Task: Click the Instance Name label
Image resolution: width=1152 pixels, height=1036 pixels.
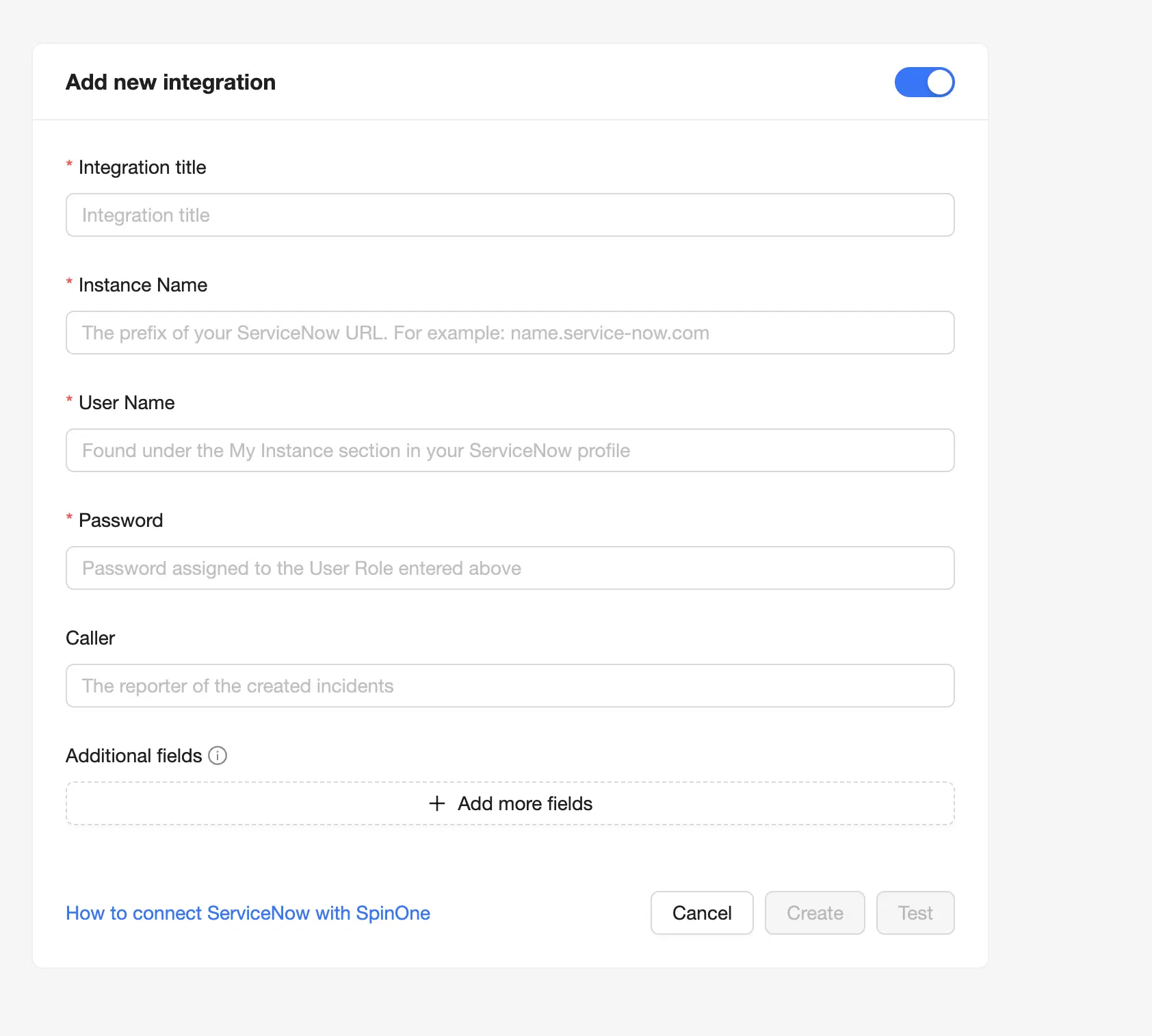Action: (x=143, y=285)
